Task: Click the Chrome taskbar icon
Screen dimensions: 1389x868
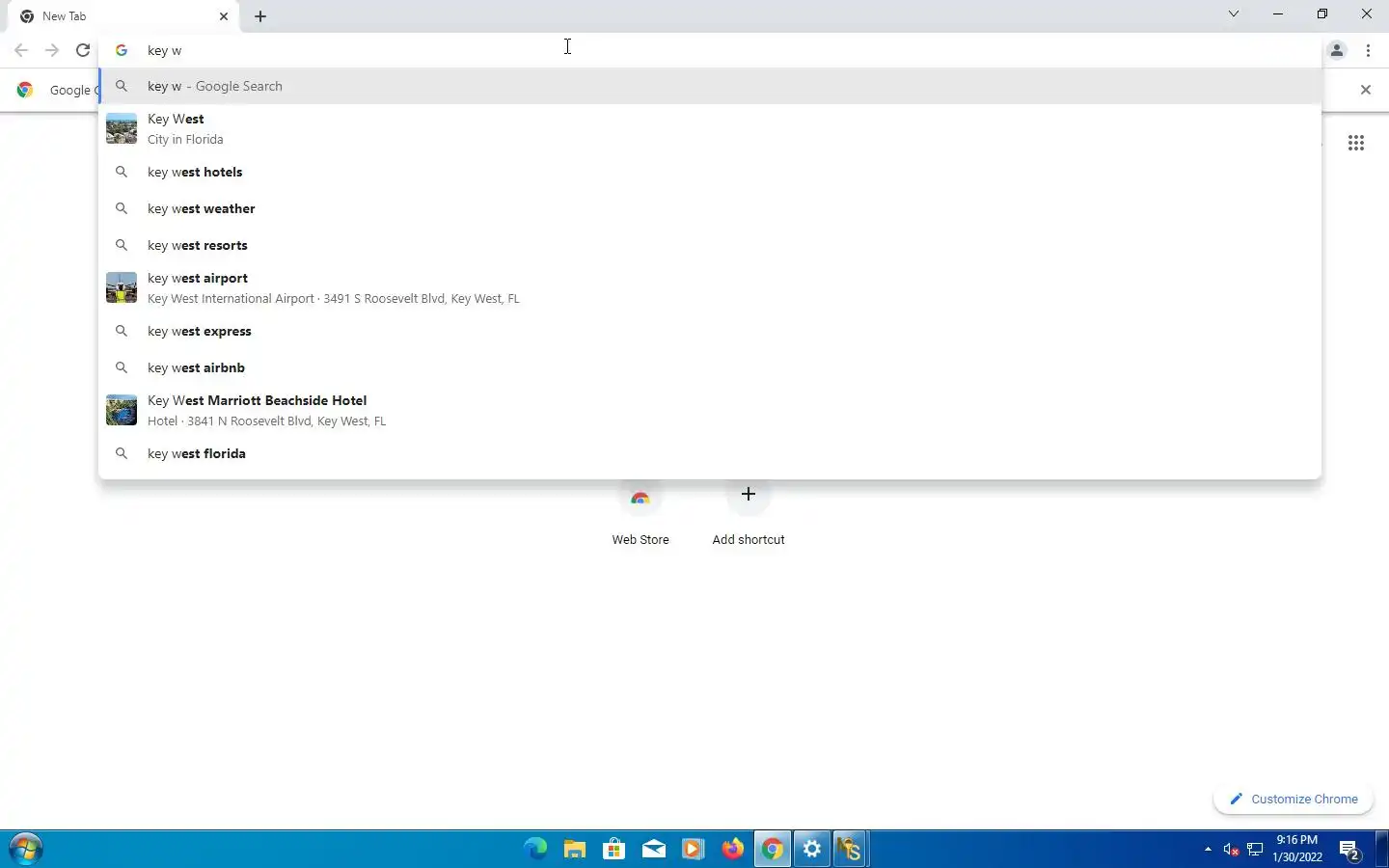Action: point(772,849)
